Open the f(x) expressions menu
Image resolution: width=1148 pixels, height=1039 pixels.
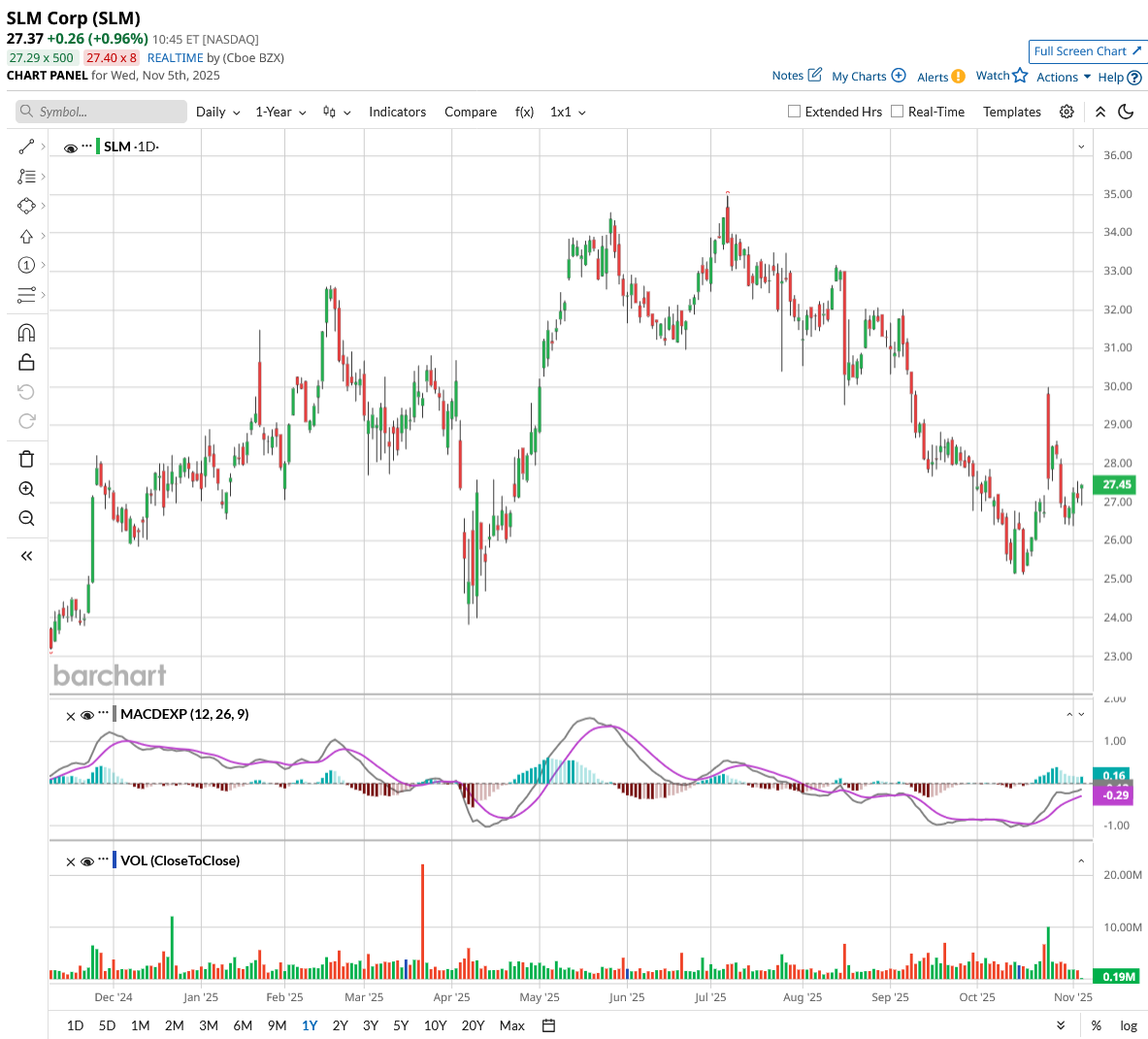tap(524, 112)
